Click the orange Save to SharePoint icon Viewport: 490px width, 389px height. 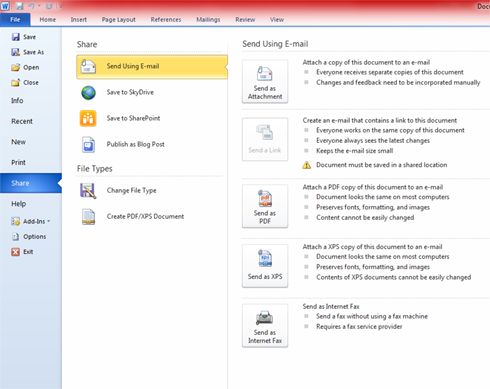88,118
